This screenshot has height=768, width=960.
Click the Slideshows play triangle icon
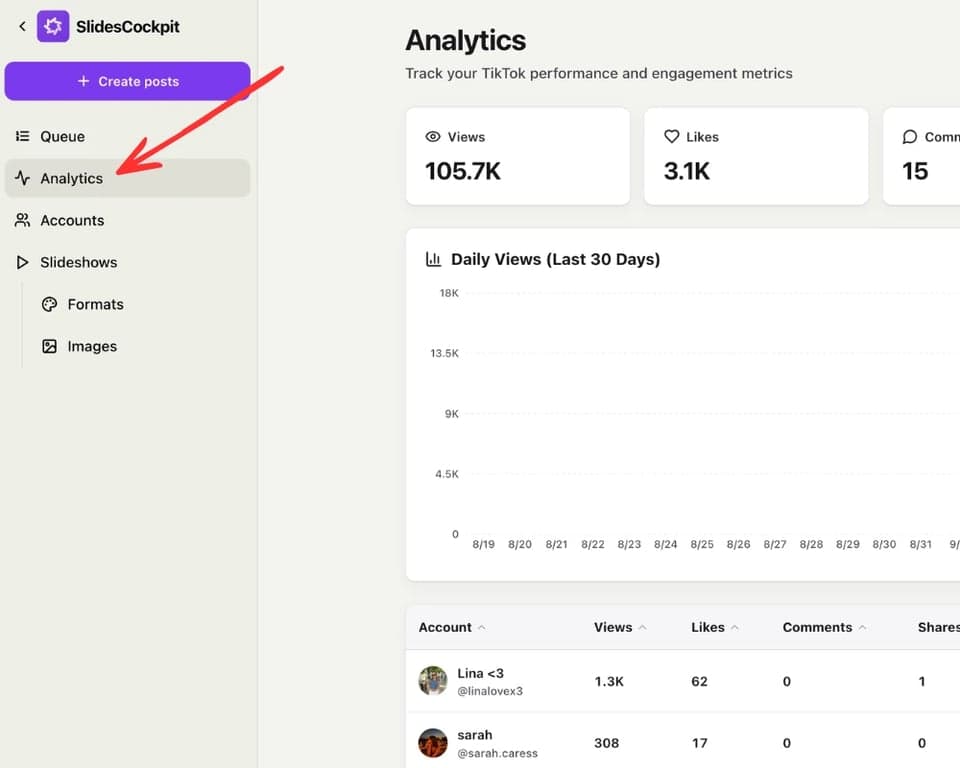click(23, 262)
